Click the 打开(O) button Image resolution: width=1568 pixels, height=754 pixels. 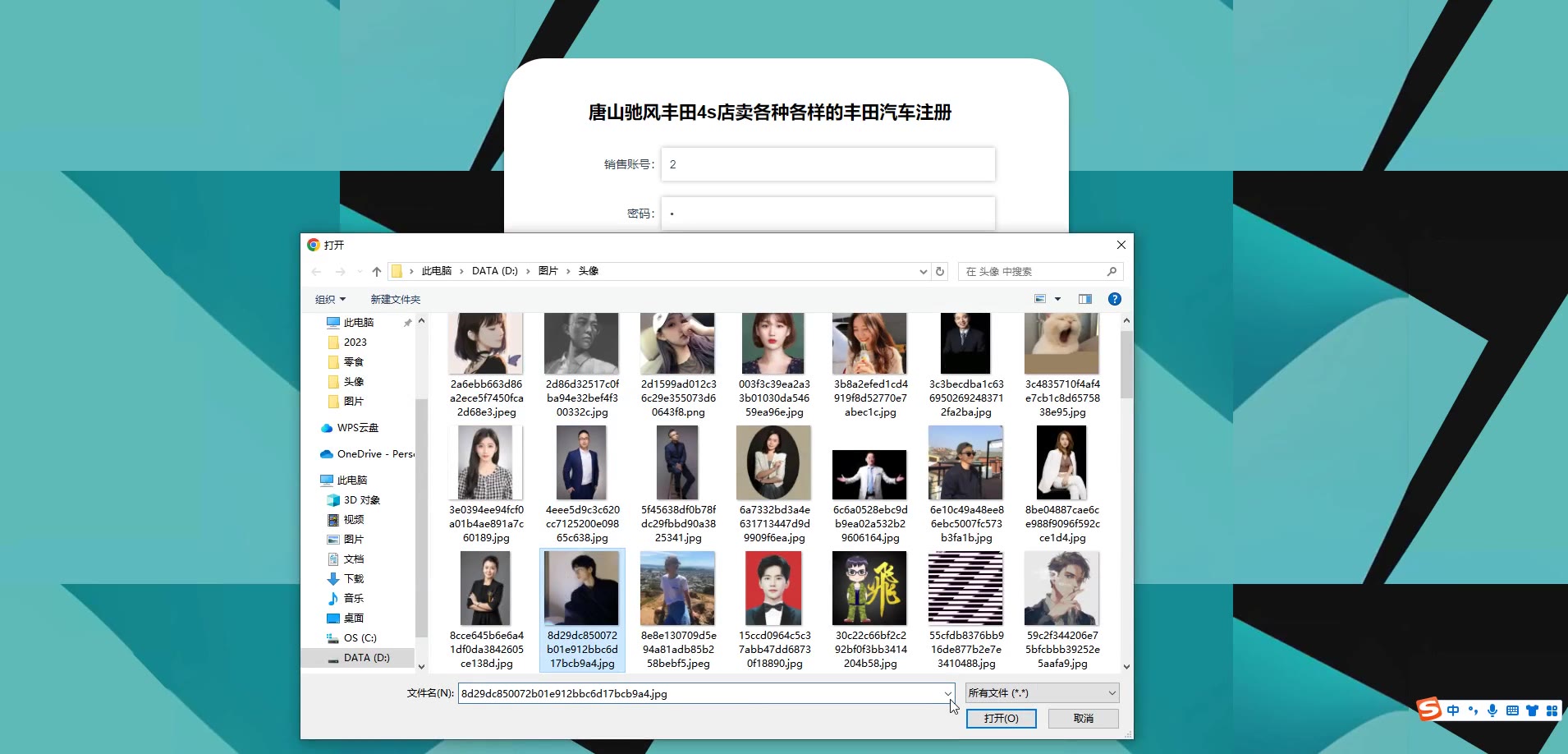coord(1001,719)
